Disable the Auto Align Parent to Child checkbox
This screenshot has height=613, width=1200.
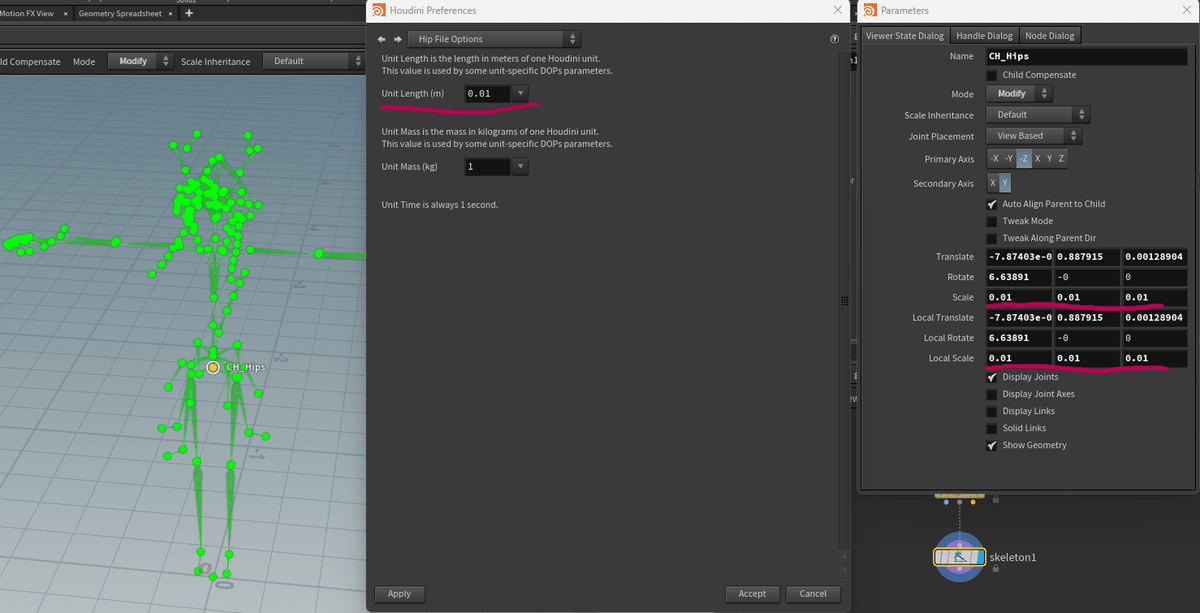coord(992,203)
